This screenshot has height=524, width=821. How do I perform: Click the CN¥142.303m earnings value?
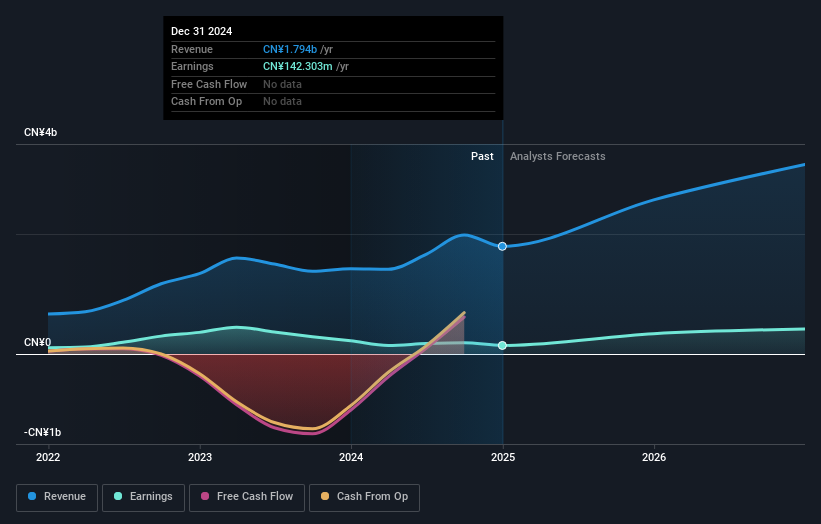(297, 66)
